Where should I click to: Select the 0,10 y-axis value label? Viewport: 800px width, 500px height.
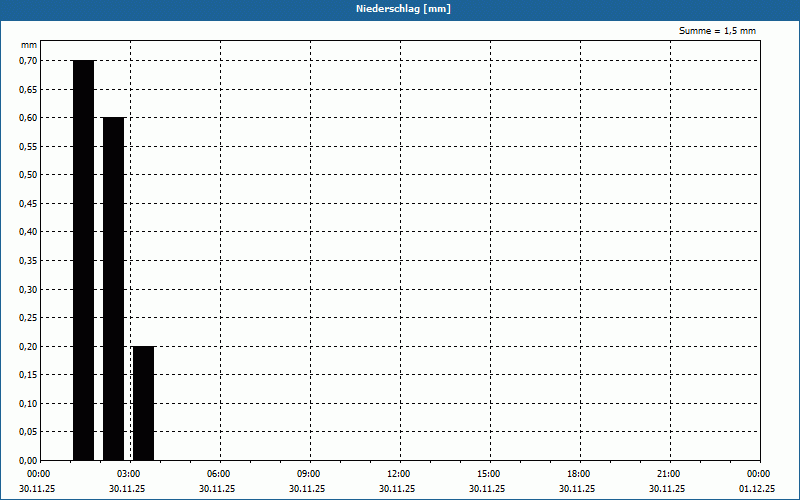click(x=27, y=404)
